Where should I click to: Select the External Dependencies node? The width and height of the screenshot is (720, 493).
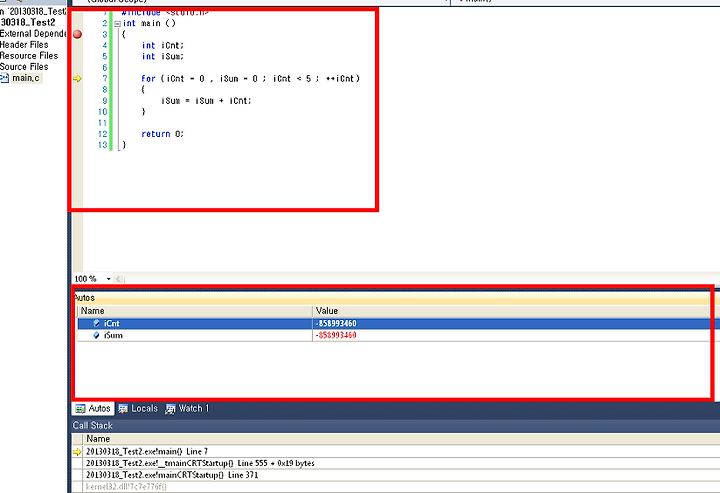pos(33,34)
